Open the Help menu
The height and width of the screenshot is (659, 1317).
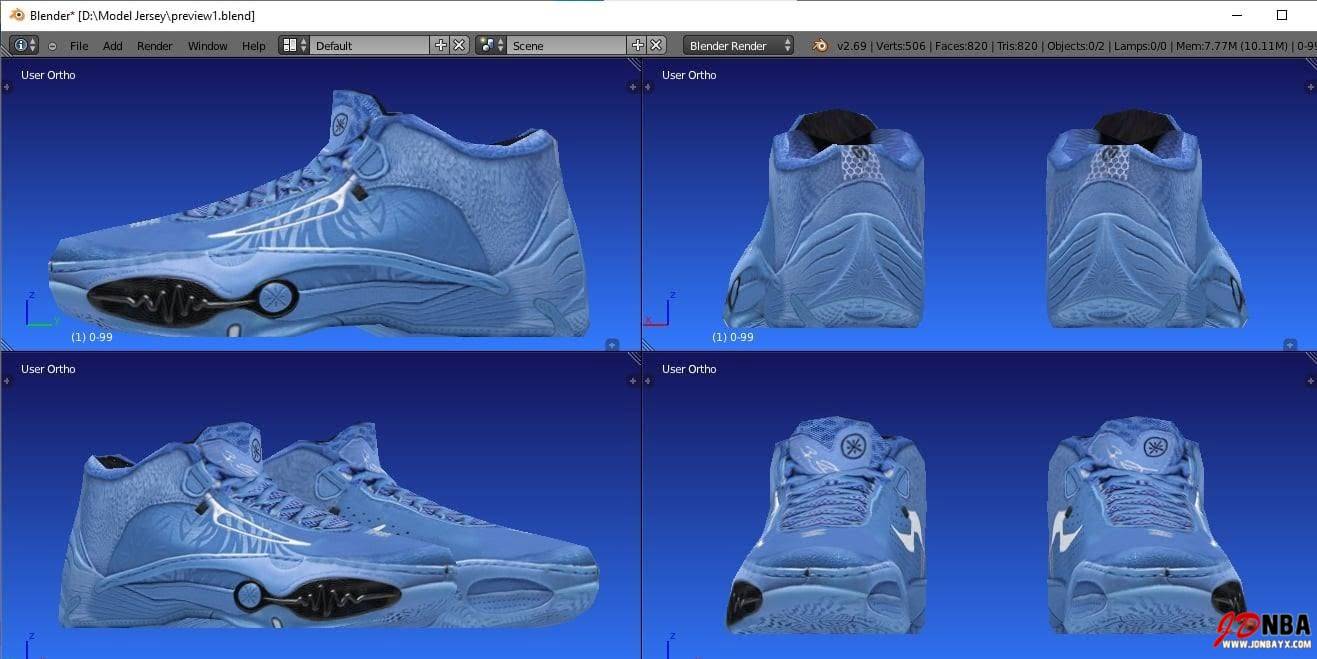[x=254, y=46]
